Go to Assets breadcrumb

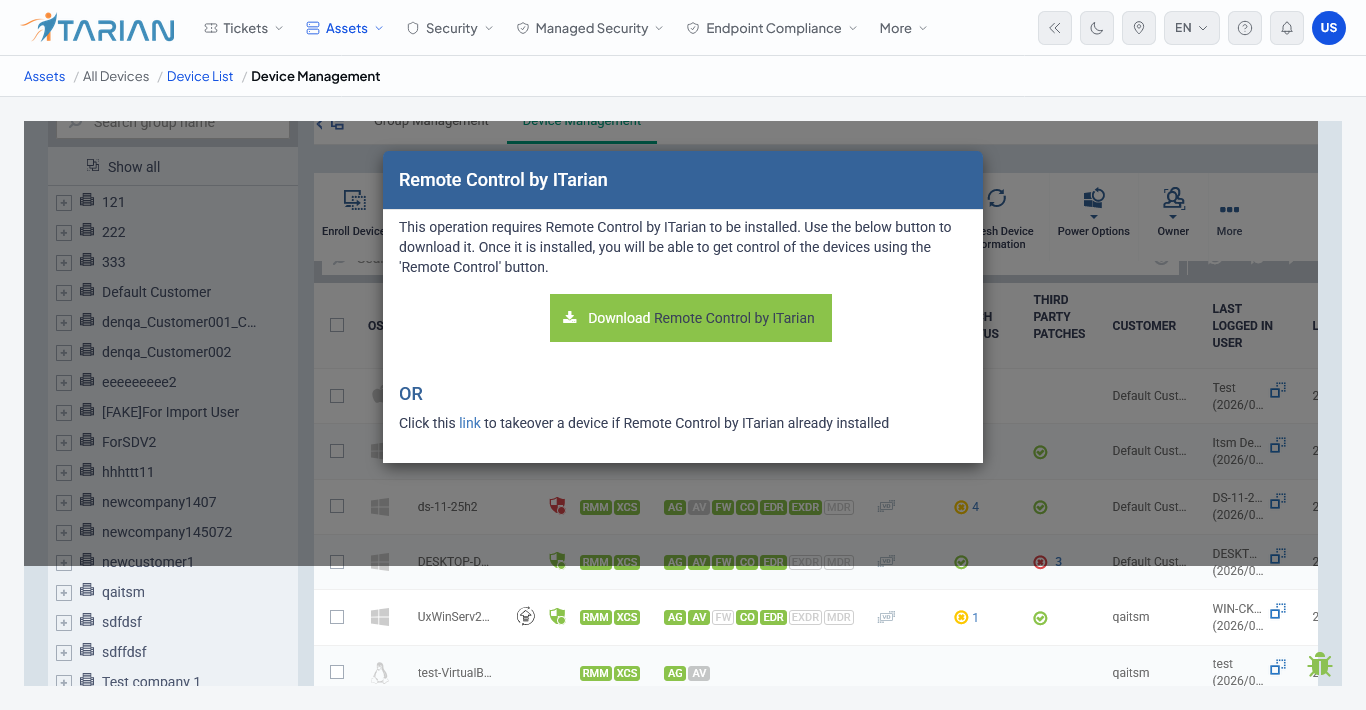[45, 76]
